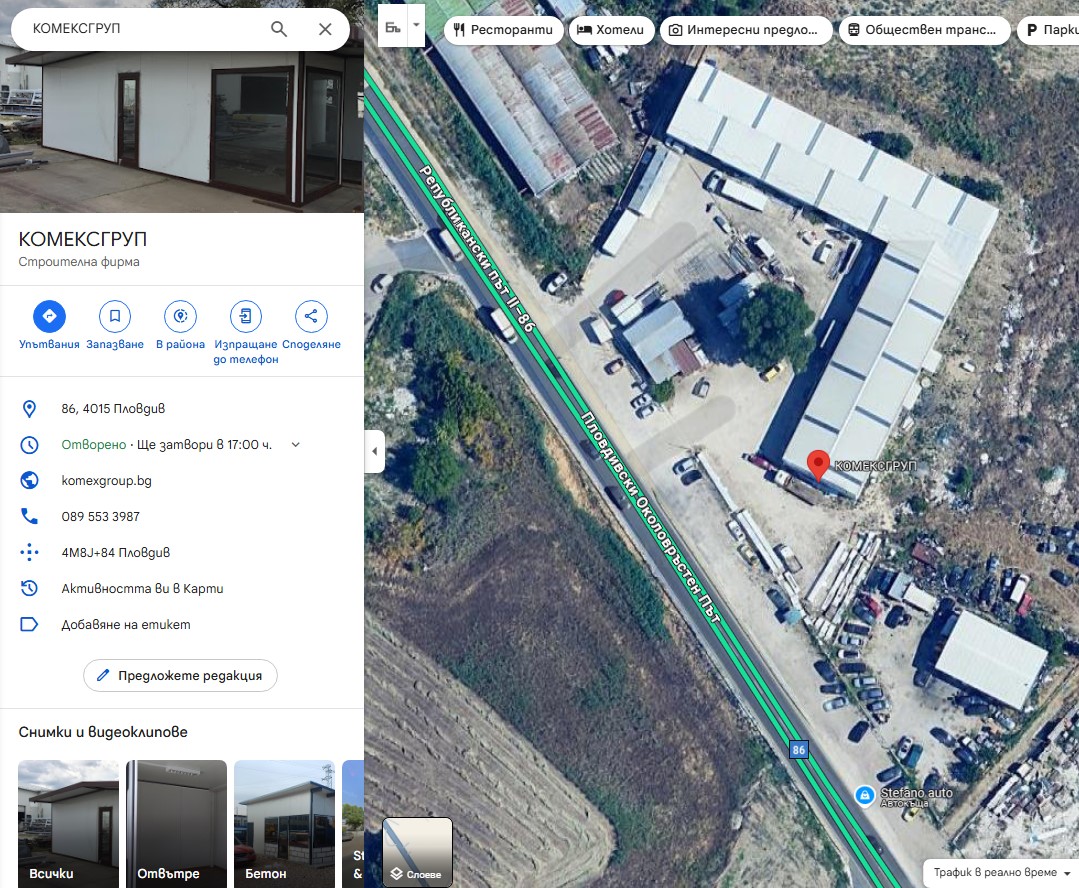The image size is (1079, 888).
Task: Open Активността Ви в Карти
Action: pyautogui.click(x=142, y=589)
